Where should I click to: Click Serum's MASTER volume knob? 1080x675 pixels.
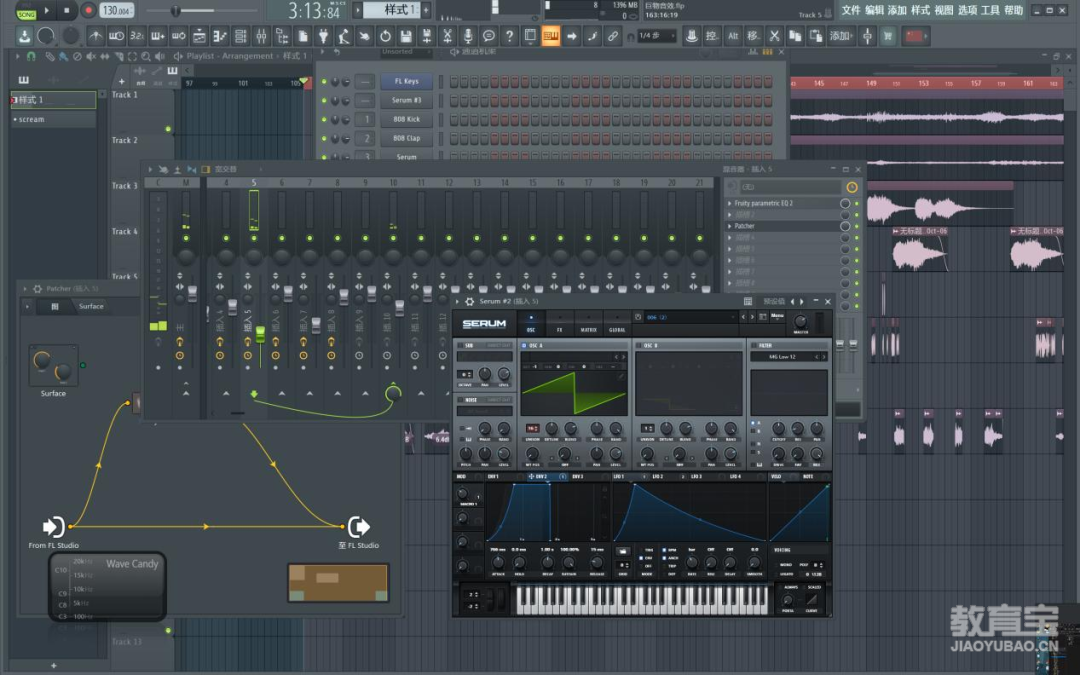point(800,321)
